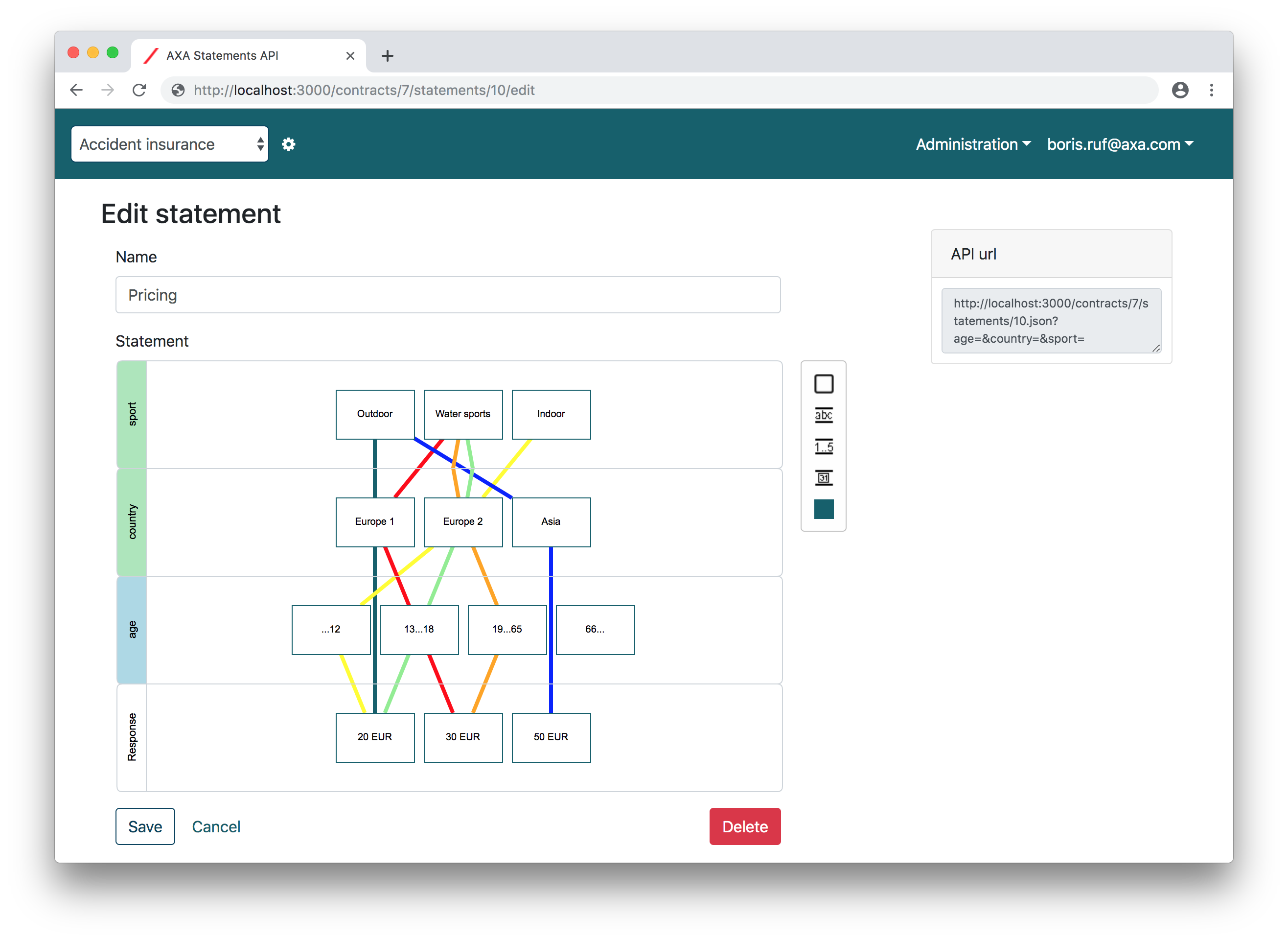Viewport: 1288px width, 941px height.
Task: Expand the boris.ruf@axa.com user menu
Action: [1120, 144]
